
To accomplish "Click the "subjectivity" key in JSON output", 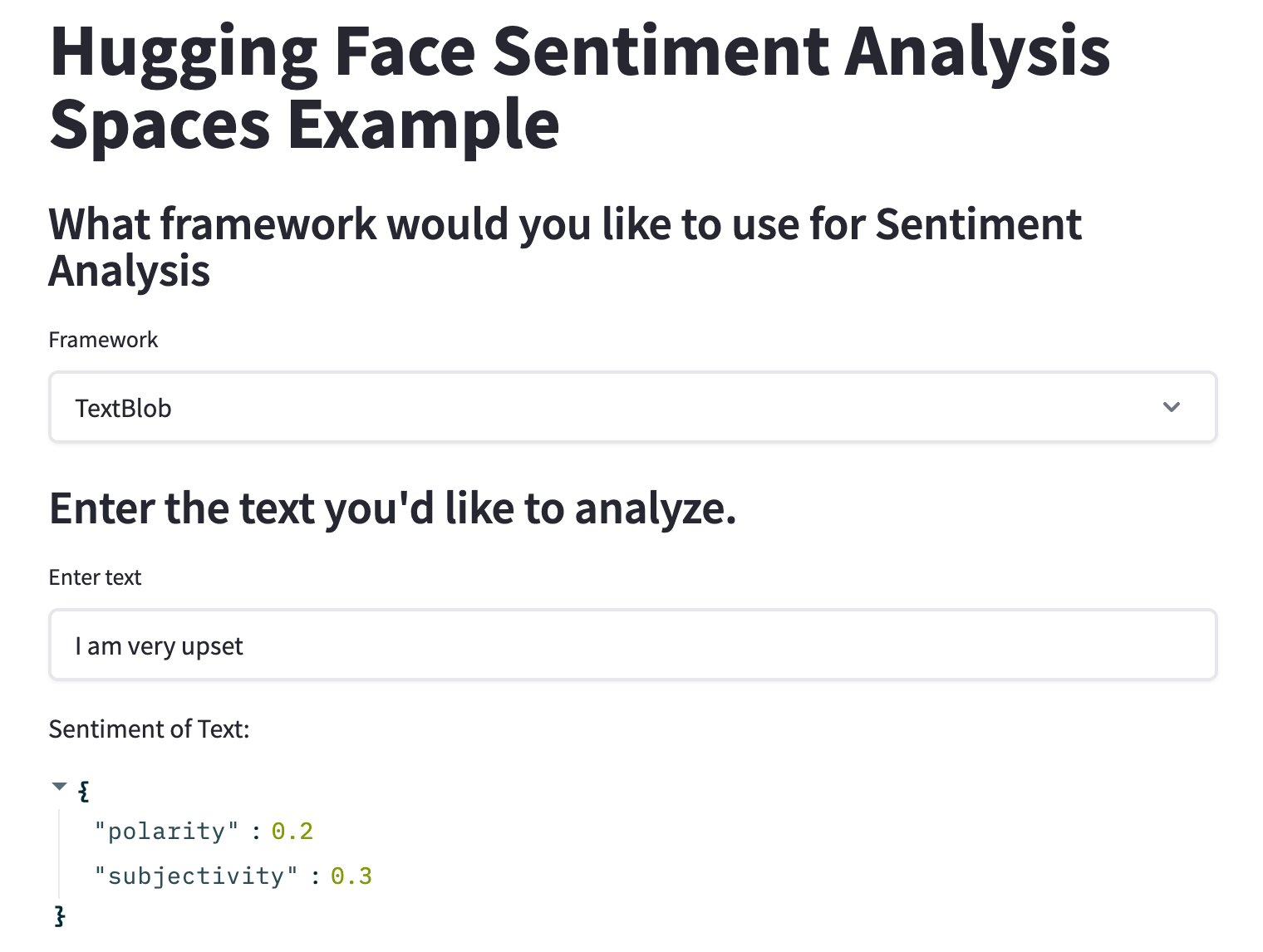I will [x=195, y=876].
